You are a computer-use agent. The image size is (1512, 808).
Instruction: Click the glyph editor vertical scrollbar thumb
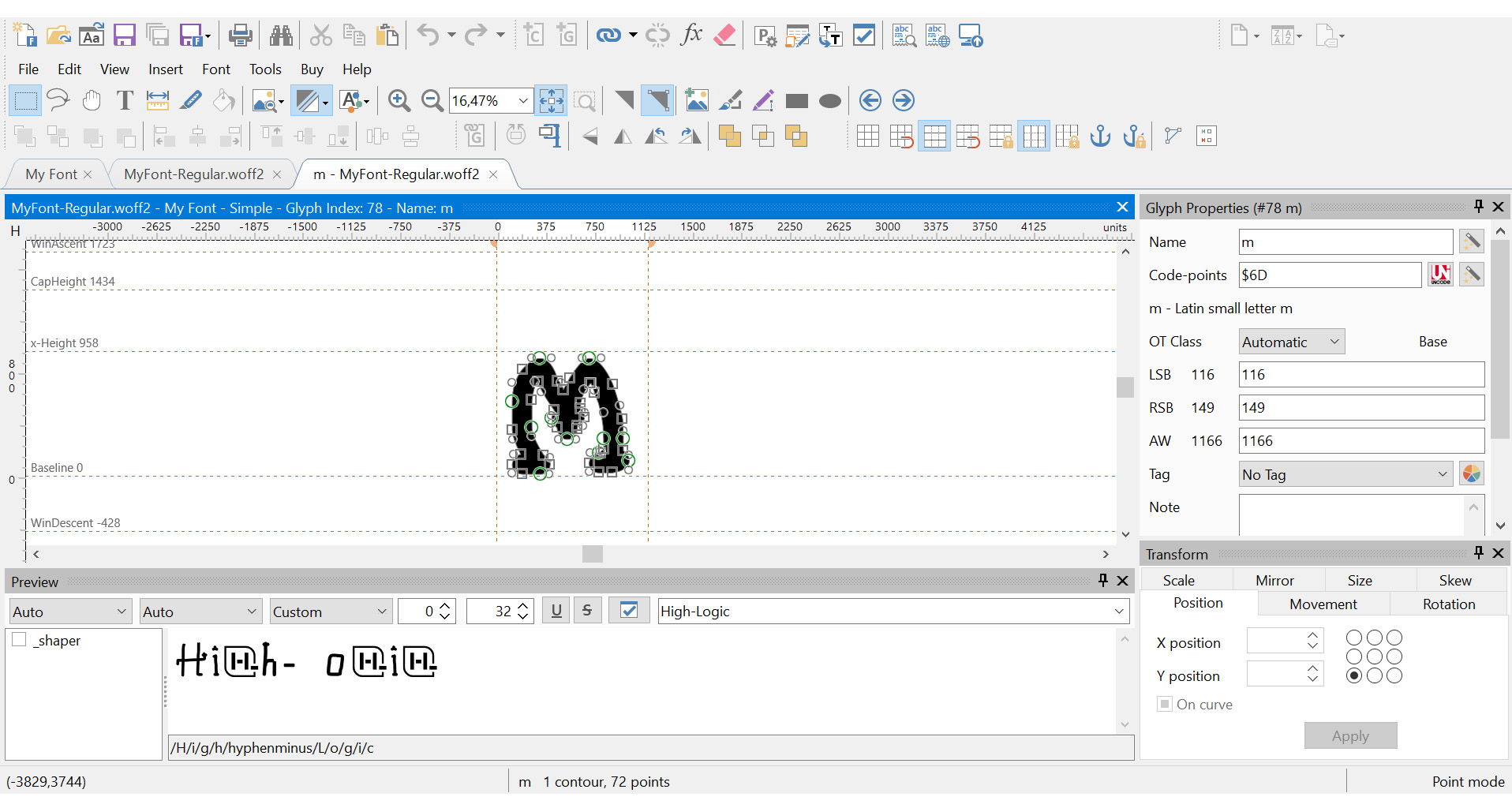pos(1125,387)
